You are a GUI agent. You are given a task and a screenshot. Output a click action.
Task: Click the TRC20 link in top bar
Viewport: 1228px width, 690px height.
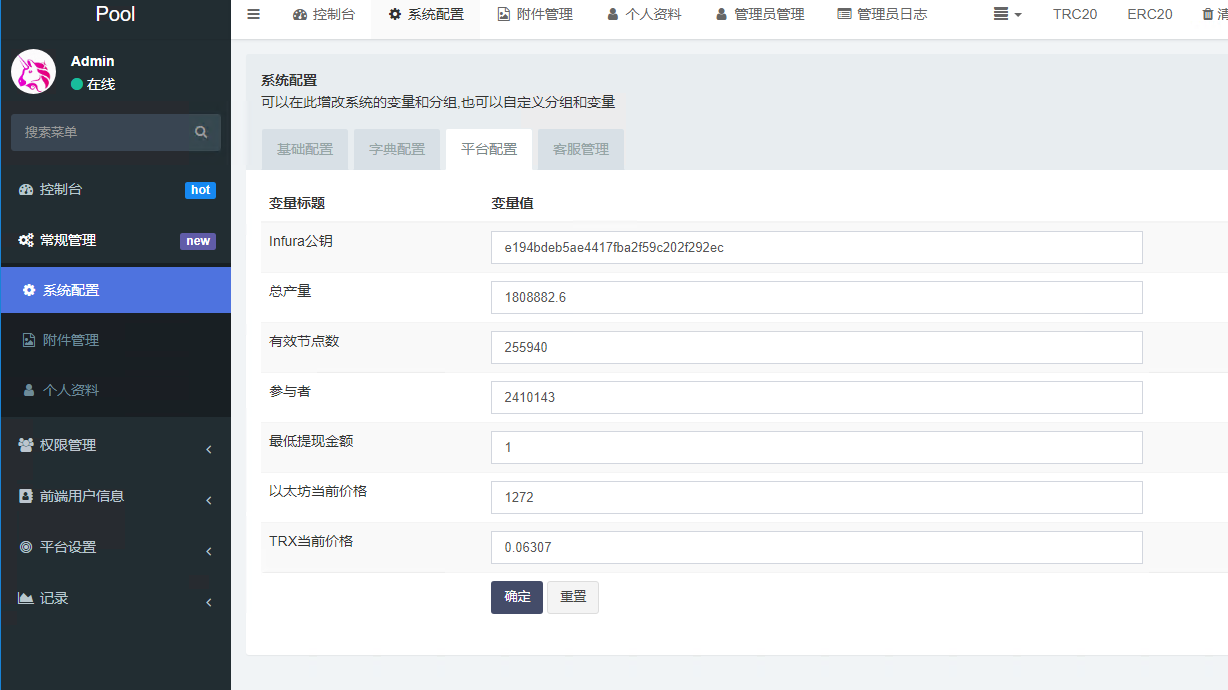1075,14
